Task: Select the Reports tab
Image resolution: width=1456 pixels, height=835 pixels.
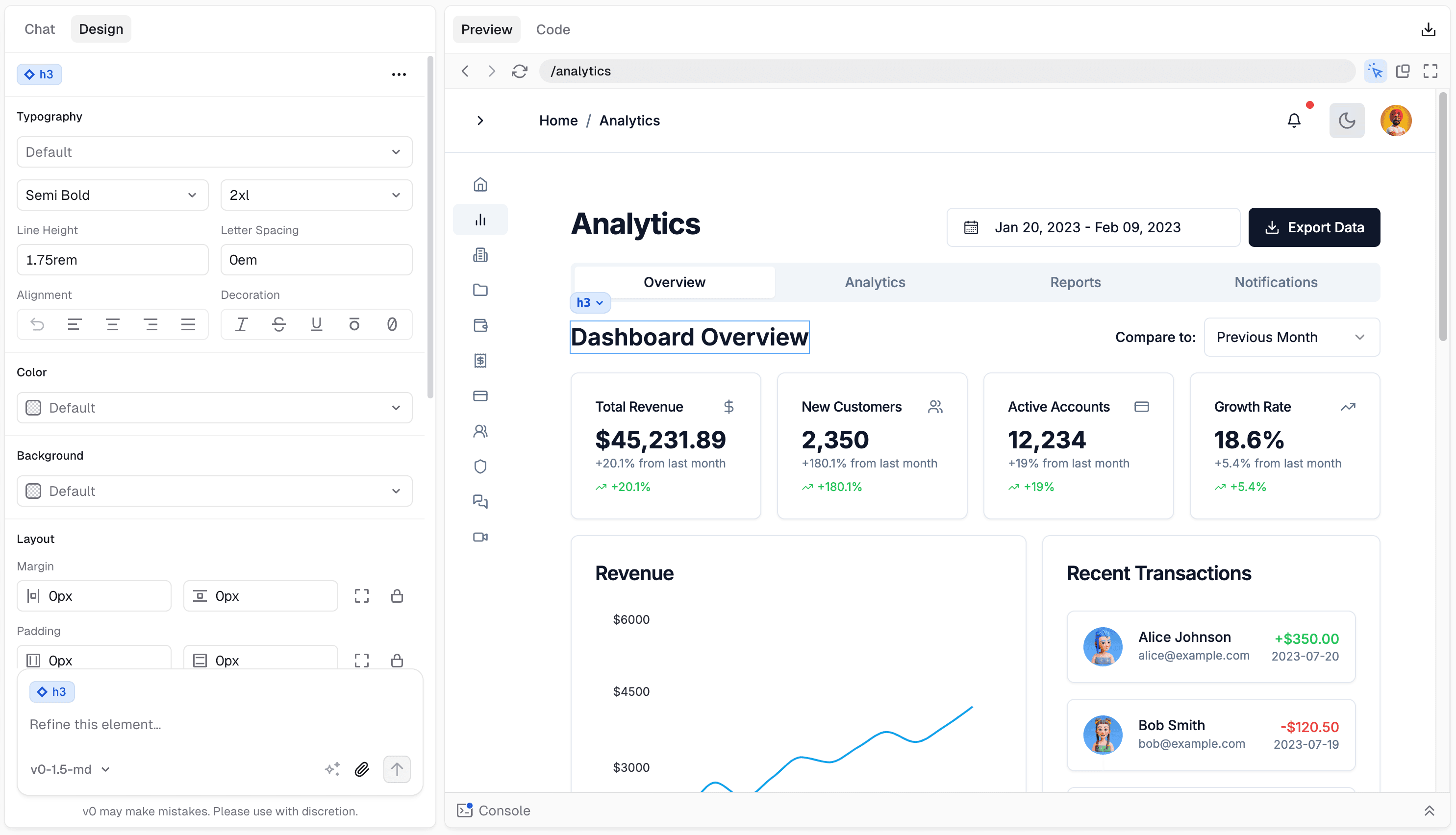Action: tap(1075, 282)
